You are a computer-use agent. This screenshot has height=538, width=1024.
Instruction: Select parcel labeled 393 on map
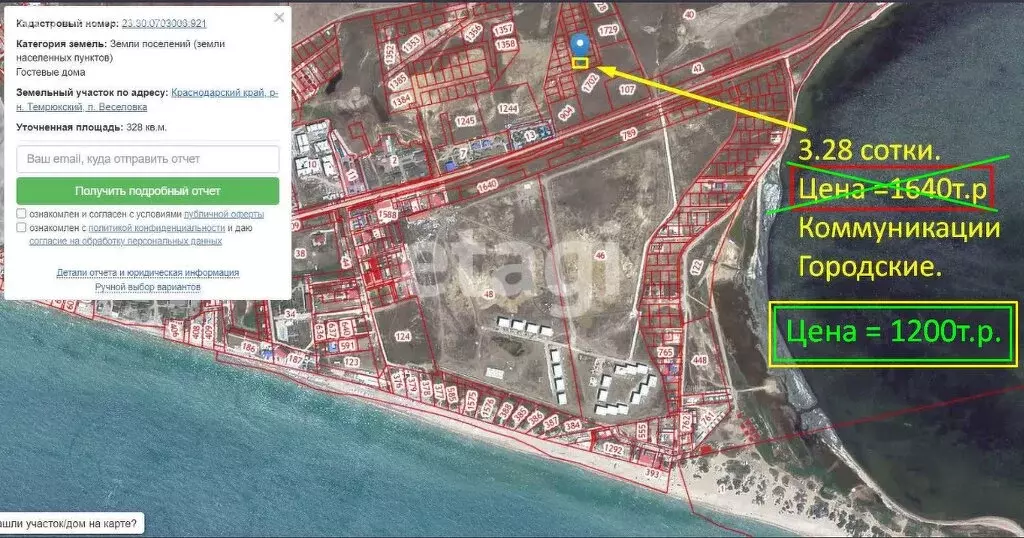point(652,472)
